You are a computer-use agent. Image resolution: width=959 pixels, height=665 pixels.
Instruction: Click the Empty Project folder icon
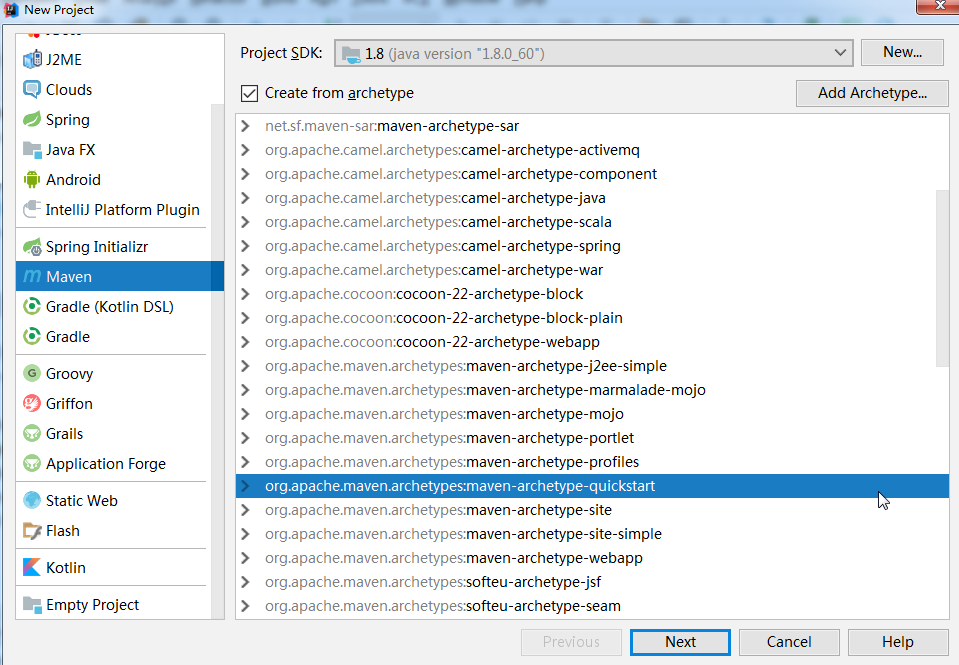click(32, 604)
